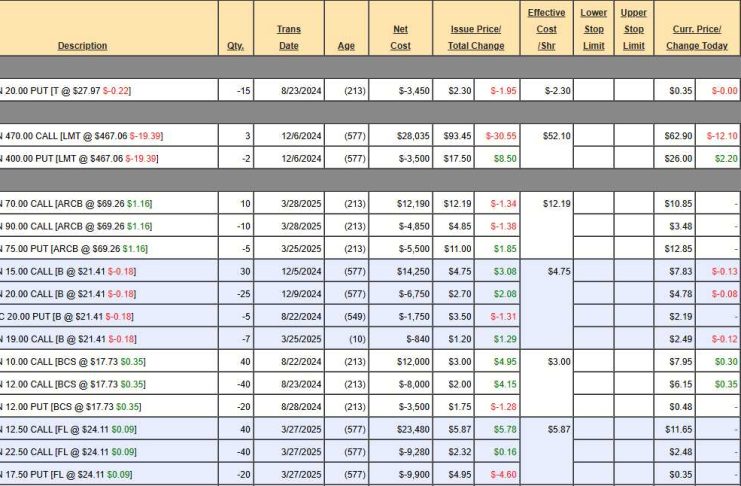The image size is (741, 486).
Task: Click the 20.00 PUT T description cell
Action: (68, 91)
